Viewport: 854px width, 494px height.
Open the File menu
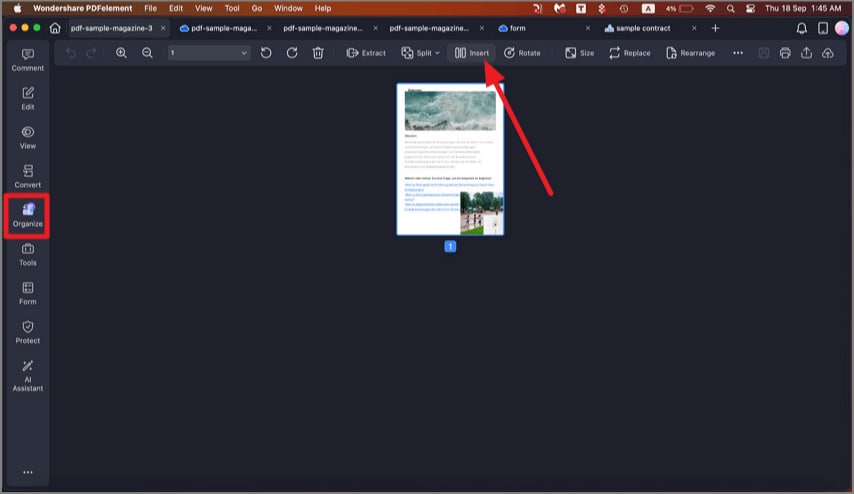click(x=150, y=8)
